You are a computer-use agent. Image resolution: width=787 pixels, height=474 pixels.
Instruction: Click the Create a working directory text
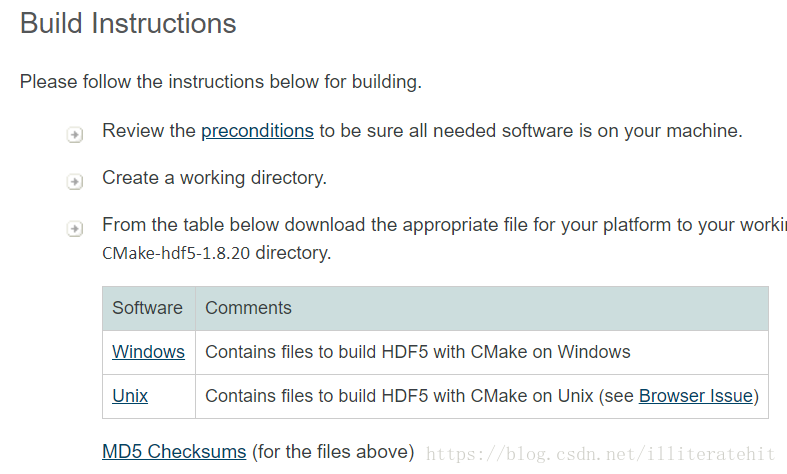214,178
